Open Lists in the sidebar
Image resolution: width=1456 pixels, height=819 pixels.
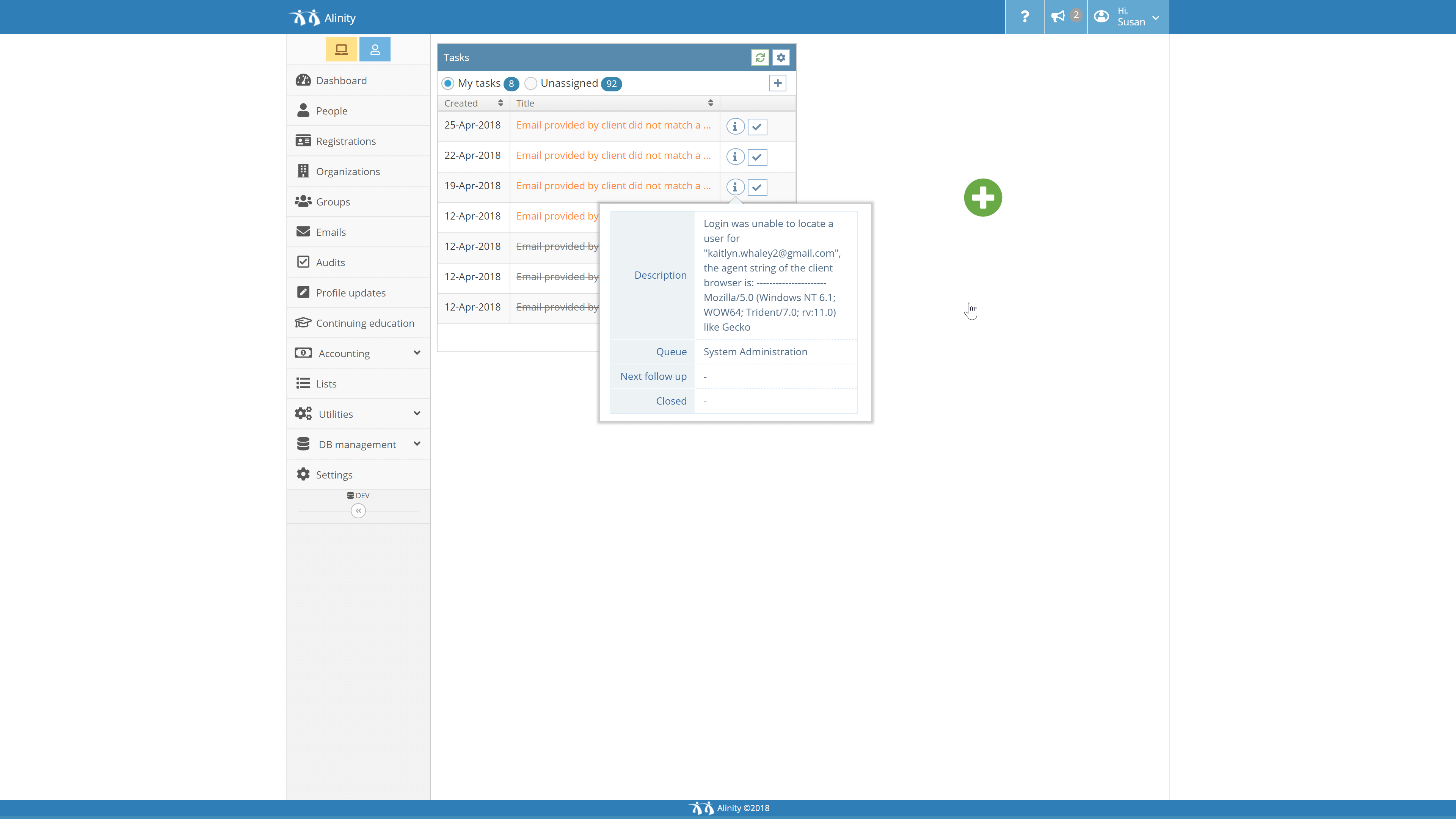click(x=358, y=384)
